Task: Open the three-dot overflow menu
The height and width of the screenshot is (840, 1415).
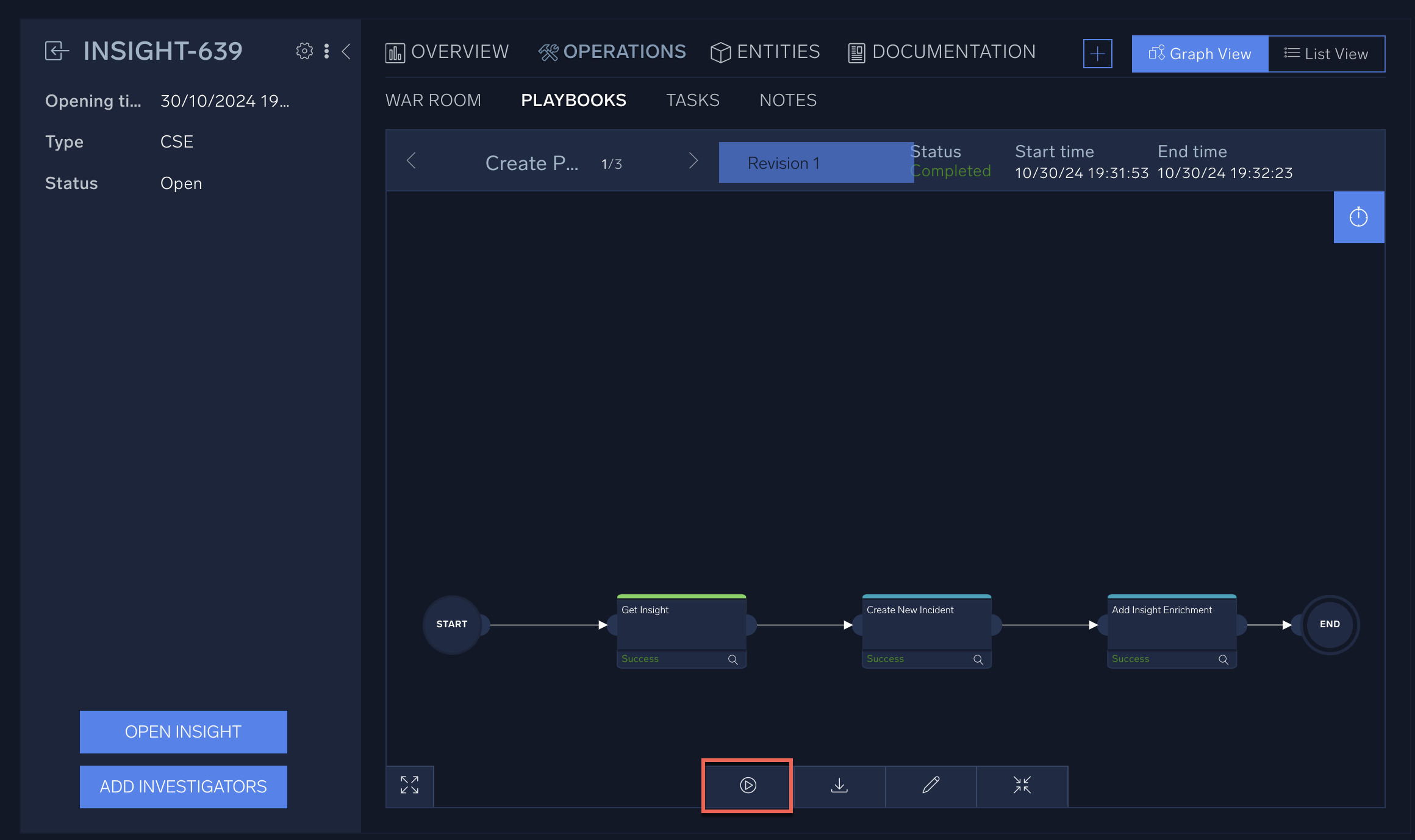Action: [x=326, y=52]
